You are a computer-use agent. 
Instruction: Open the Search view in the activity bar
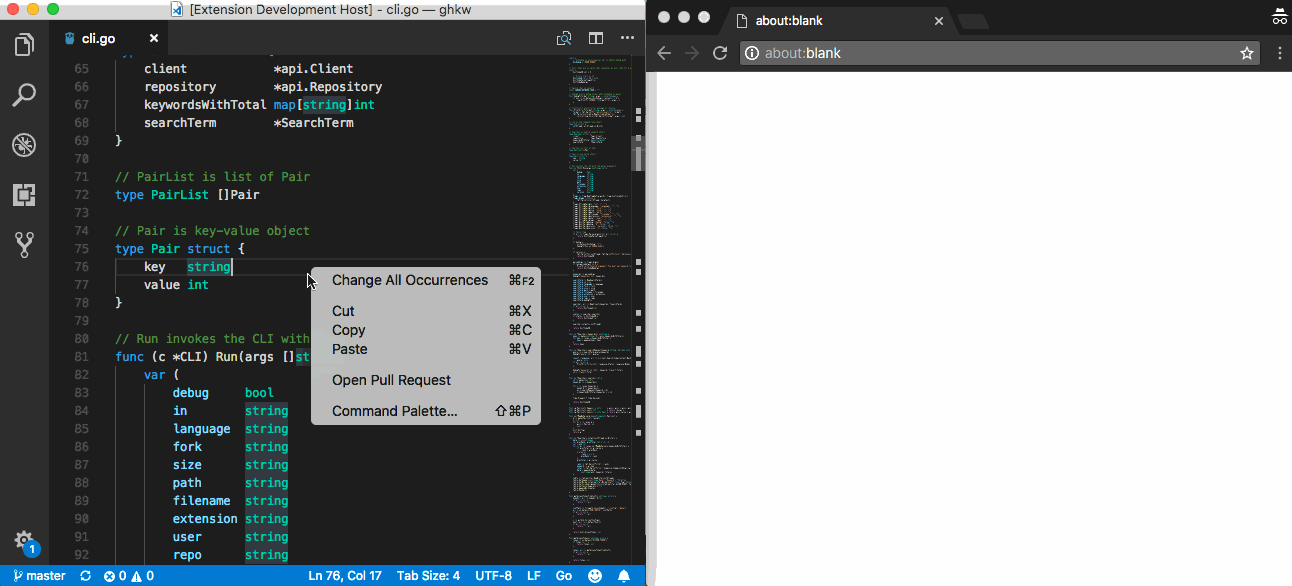pyautogui.click(x=24, y=94)
